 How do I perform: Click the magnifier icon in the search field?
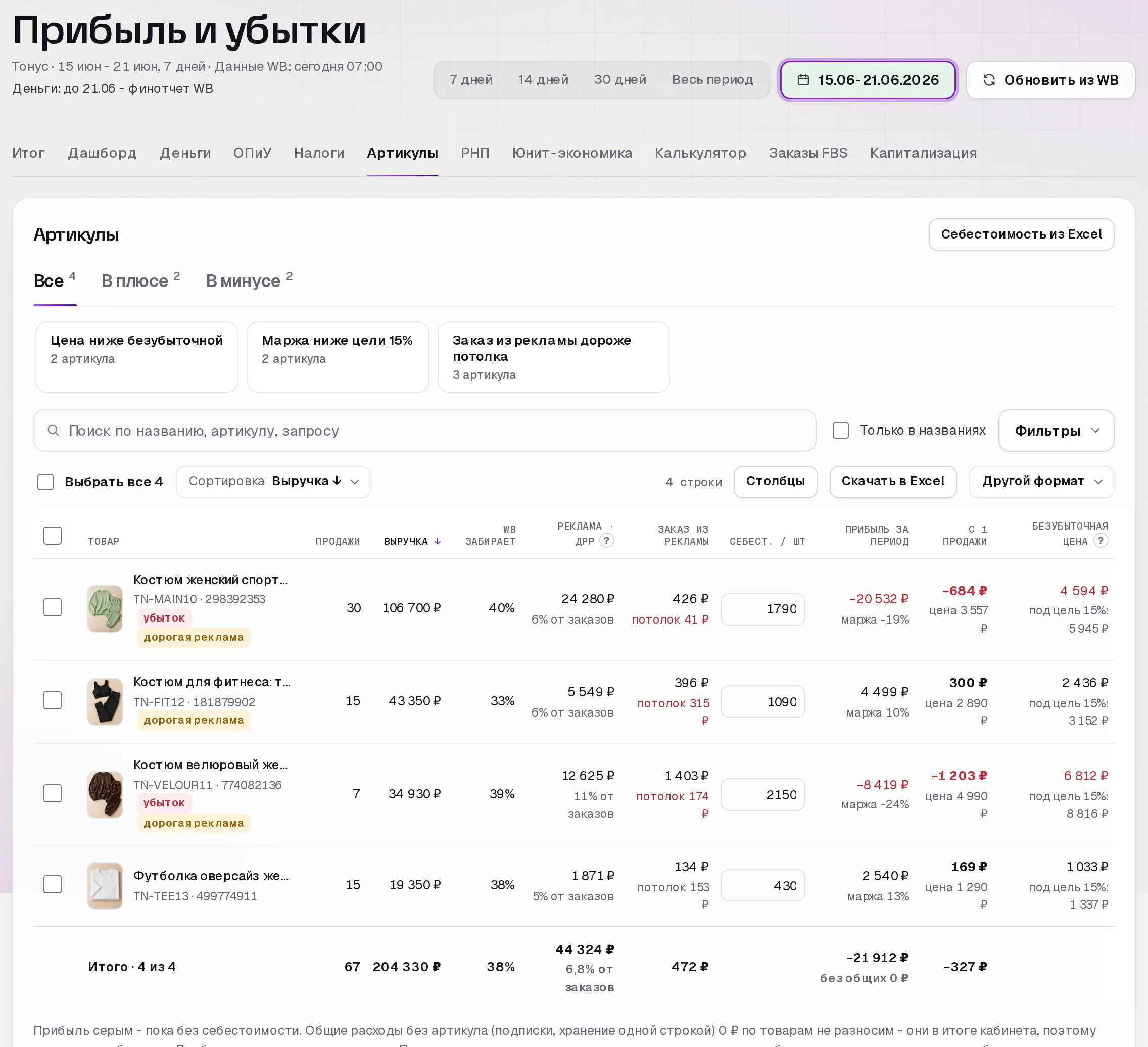53,431
